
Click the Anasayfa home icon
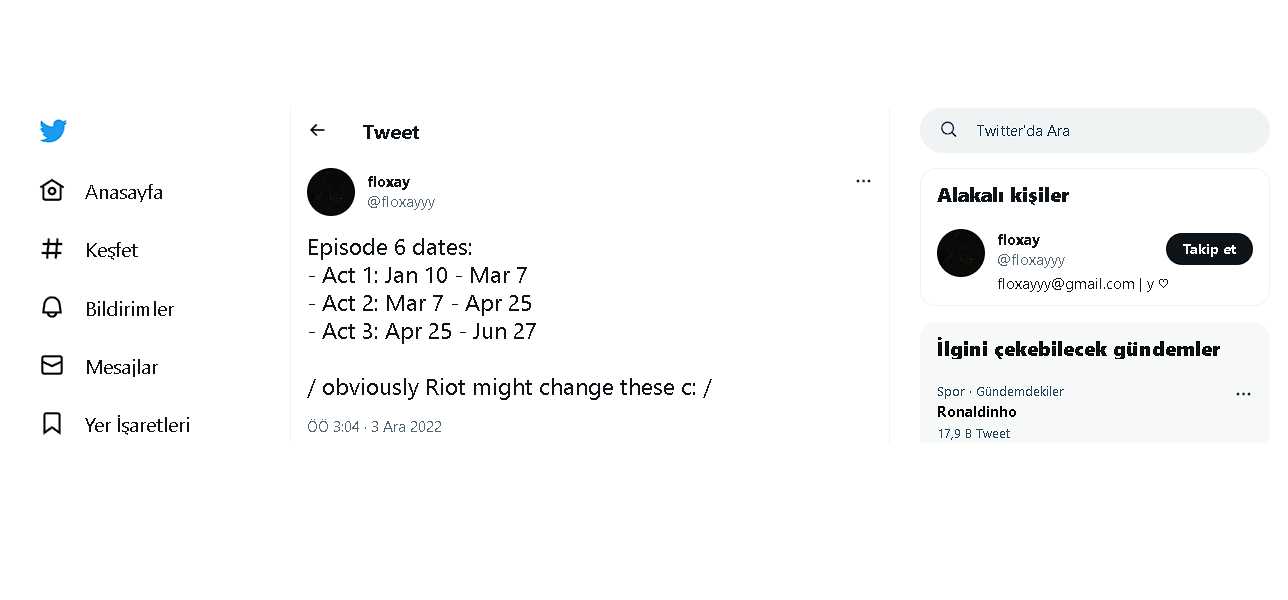(x=52, y=191)
